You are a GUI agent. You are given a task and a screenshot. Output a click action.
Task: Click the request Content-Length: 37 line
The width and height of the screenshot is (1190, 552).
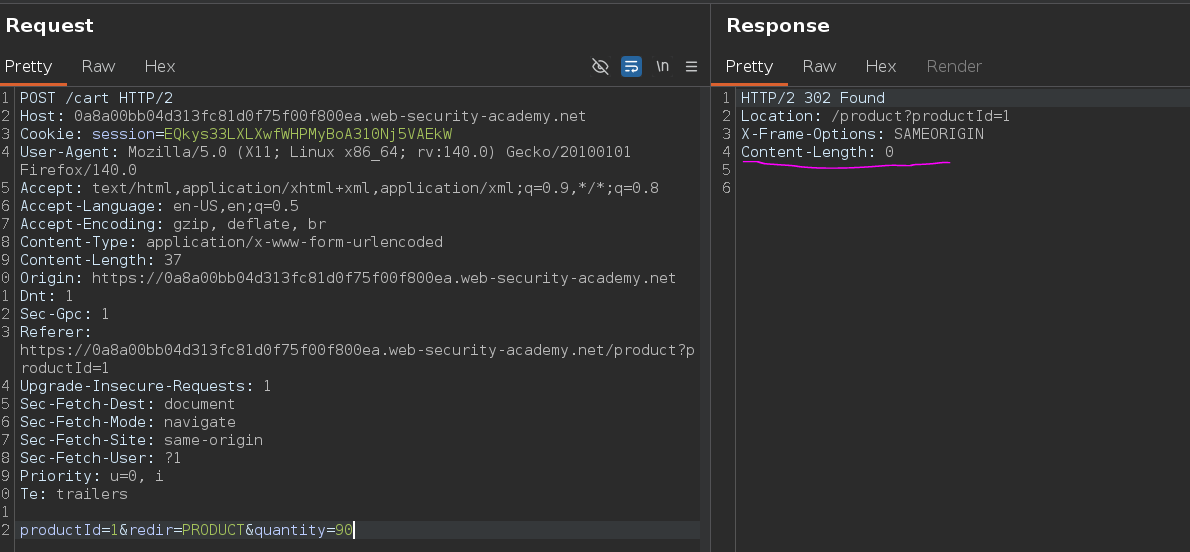[x=101, y=260]
